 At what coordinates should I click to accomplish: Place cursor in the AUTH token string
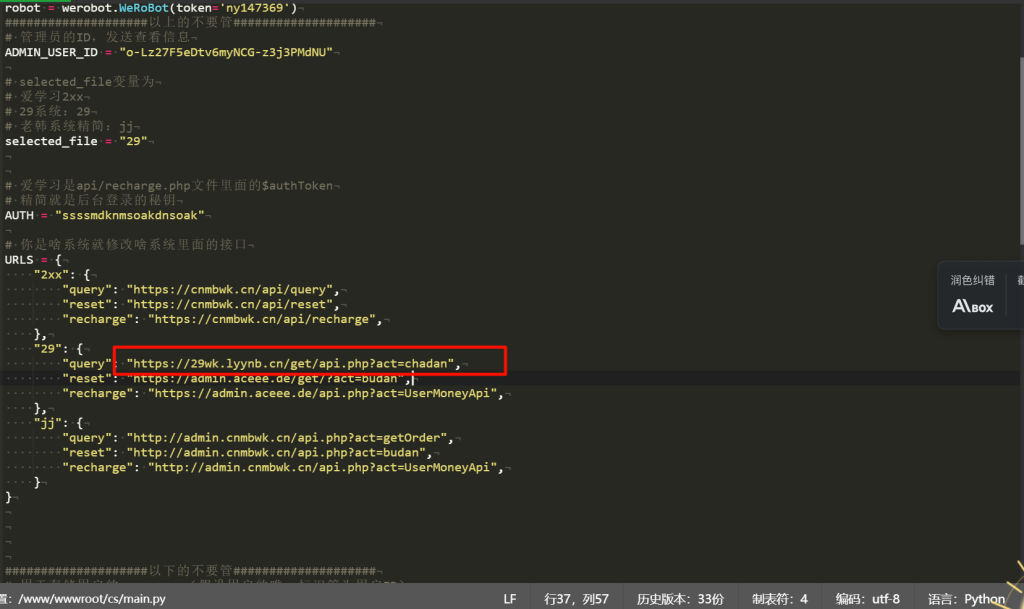coord(130,215)
